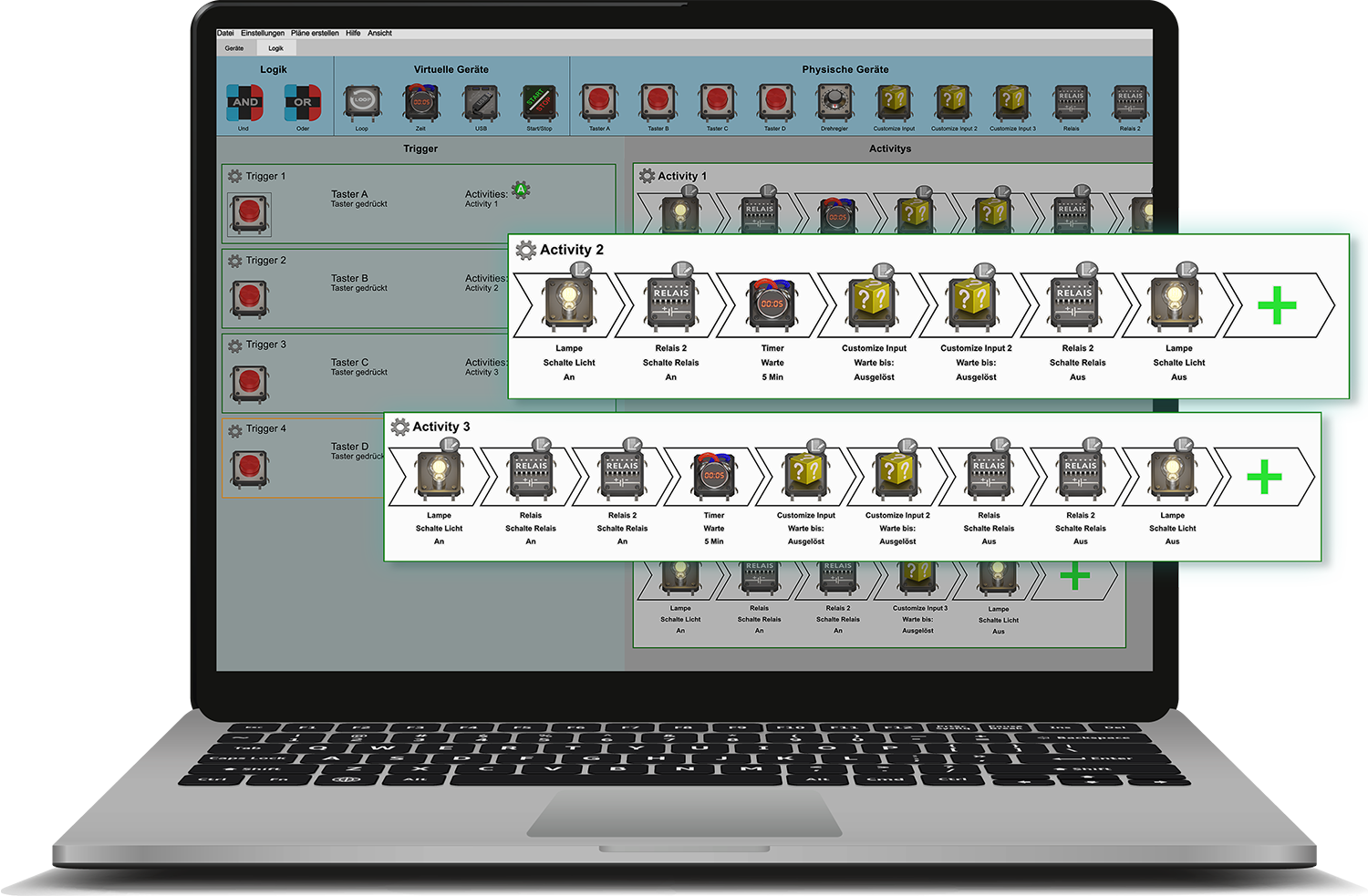Add a step to Activity 2 with the plus

(1277, 305)
